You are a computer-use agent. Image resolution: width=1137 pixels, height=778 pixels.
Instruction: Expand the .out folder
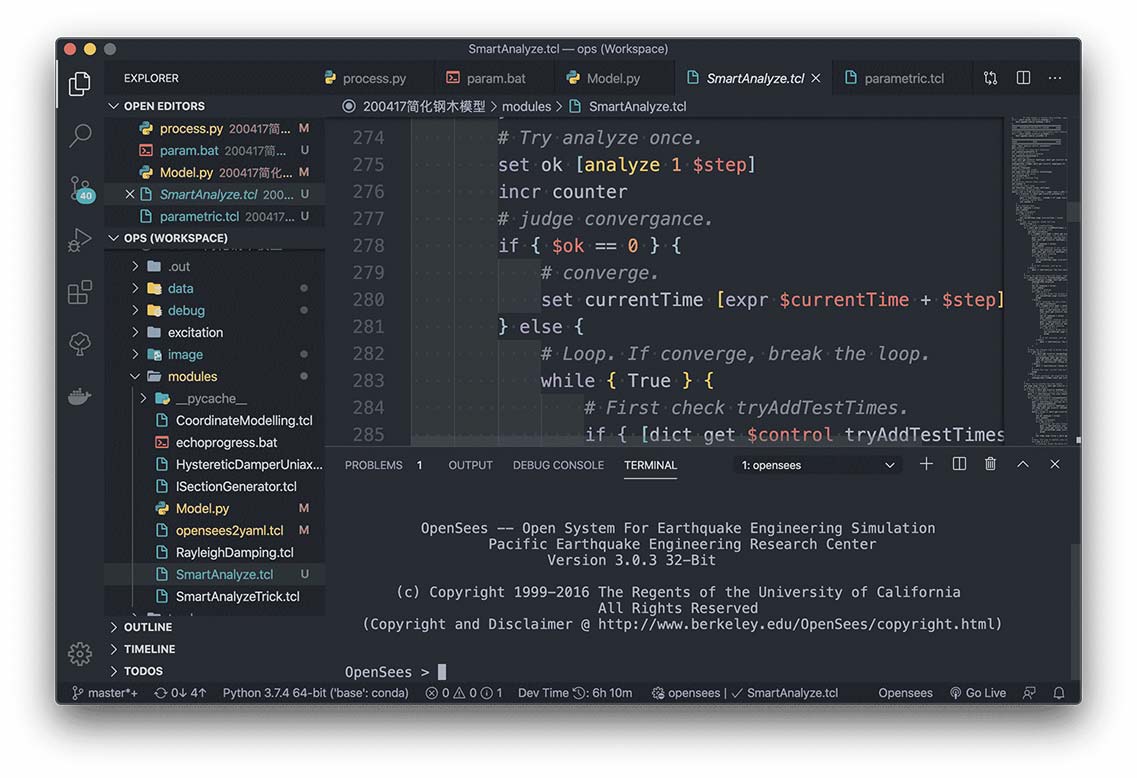tap(215, 266)
